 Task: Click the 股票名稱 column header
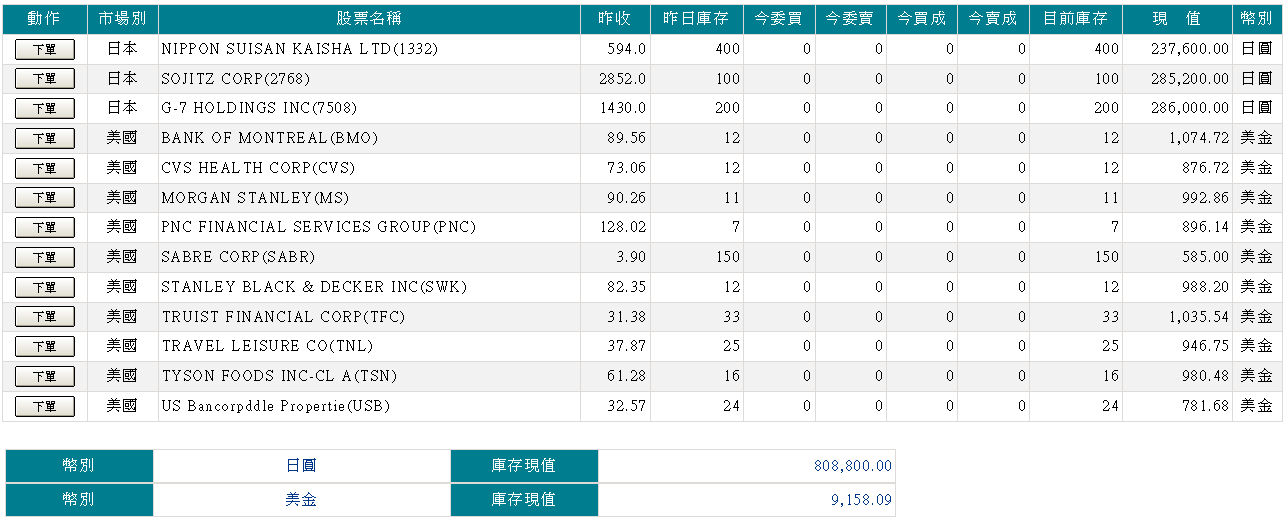point(369,19)
